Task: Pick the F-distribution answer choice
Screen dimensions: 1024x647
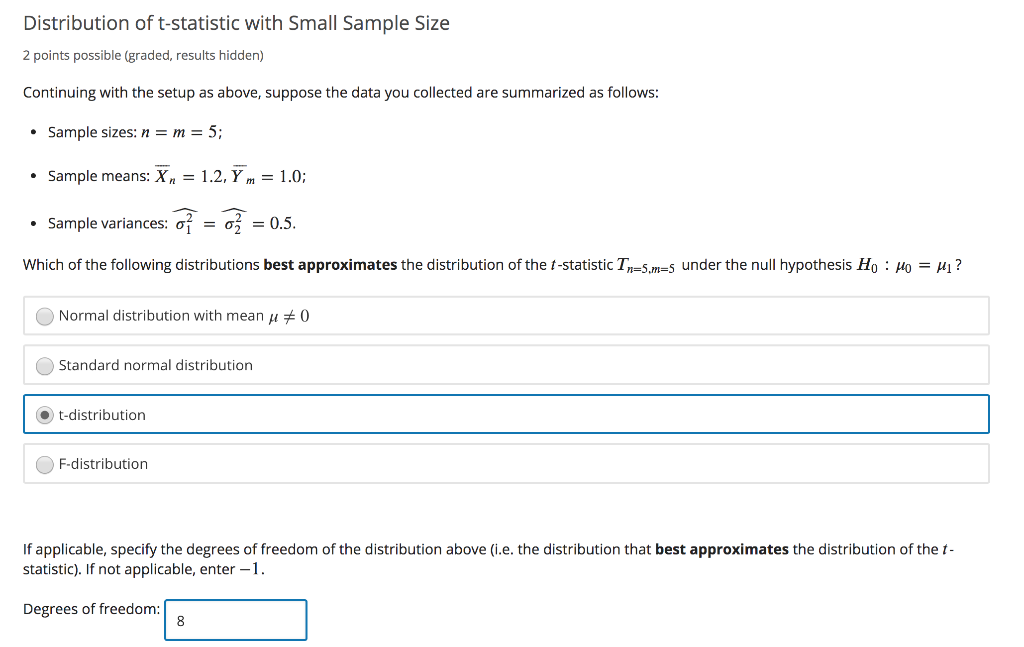Action: 44,463
